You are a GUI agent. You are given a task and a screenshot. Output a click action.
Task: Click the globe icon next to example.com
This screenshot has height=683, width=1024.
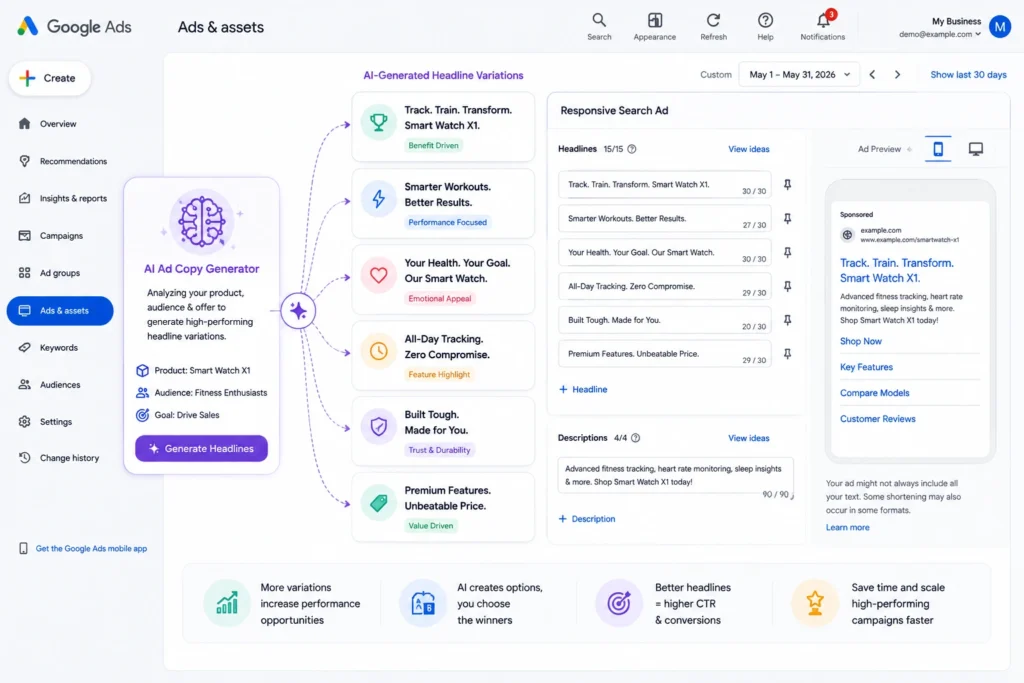coord(847,235)
